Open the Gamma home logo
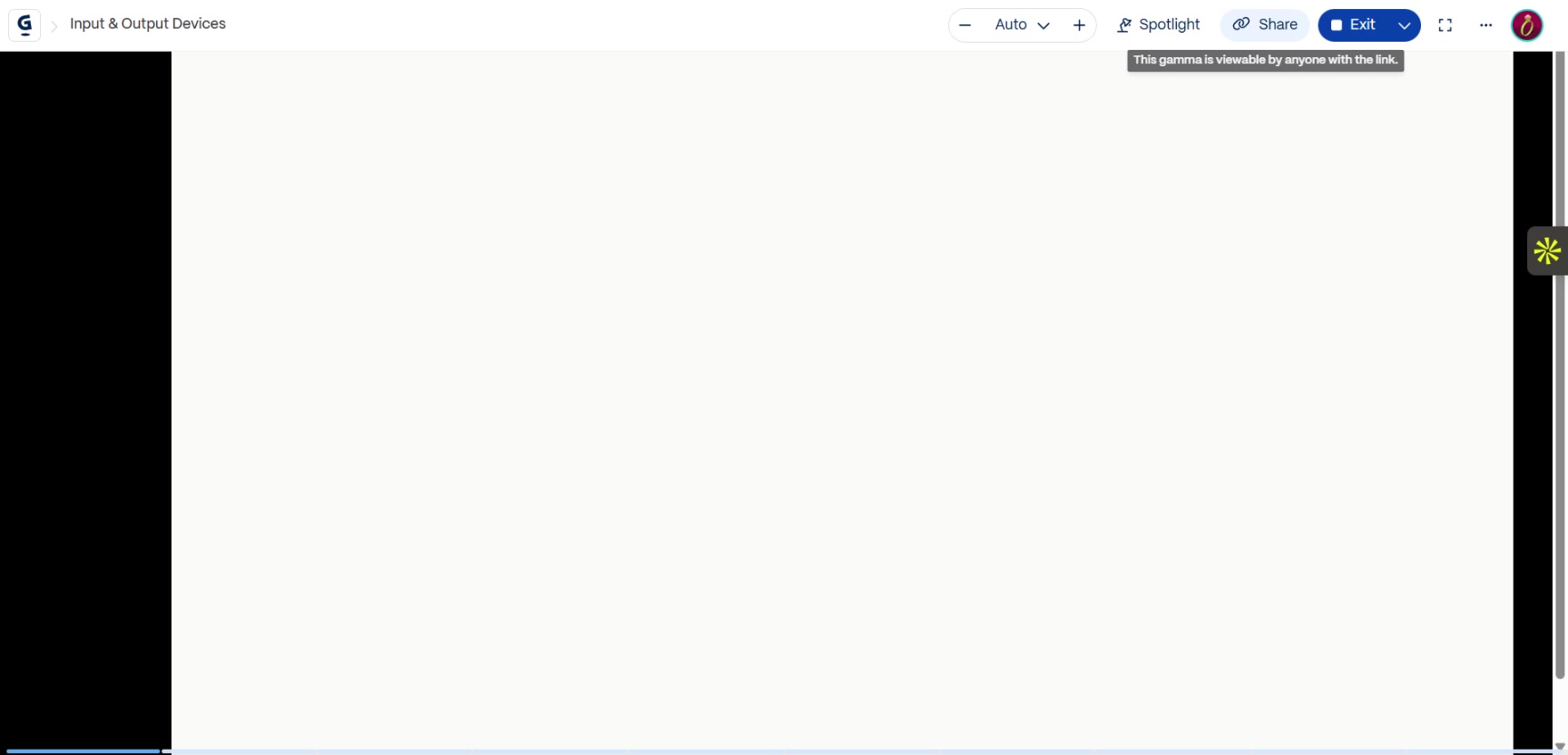Screen dimensions: 1568x755 click(x=24, y=25)
